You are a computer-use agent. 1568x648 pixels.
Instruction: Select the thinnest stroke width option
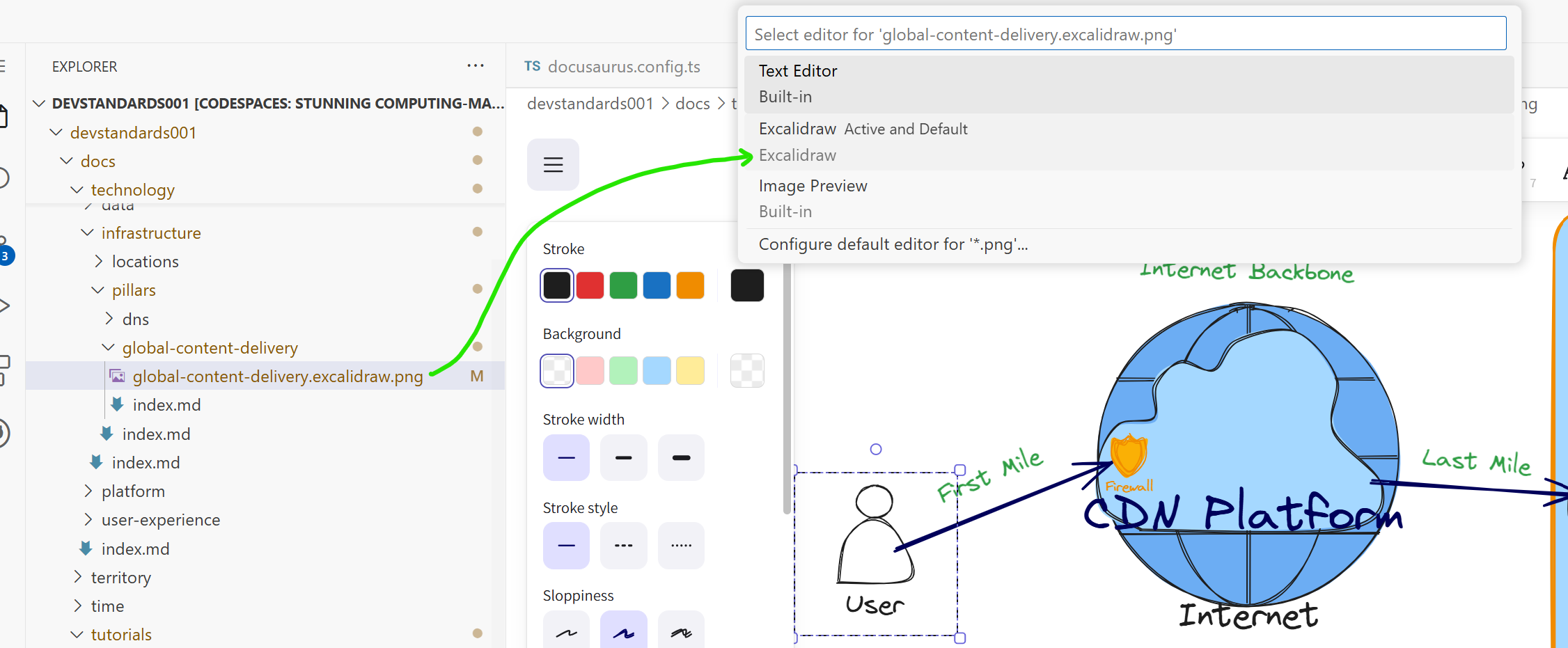565,457
